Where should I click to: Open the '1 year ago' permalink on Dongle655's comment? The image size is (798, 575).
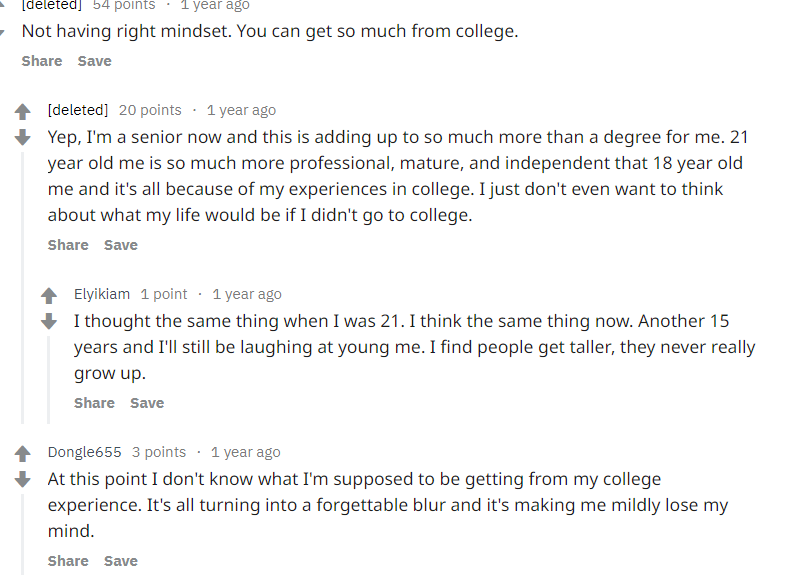point(245,452)
